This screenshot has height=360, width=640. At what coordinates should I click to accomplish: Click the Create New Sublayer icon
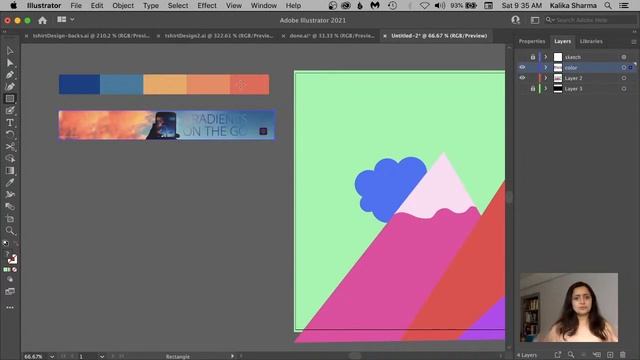[x=597, y=355]
